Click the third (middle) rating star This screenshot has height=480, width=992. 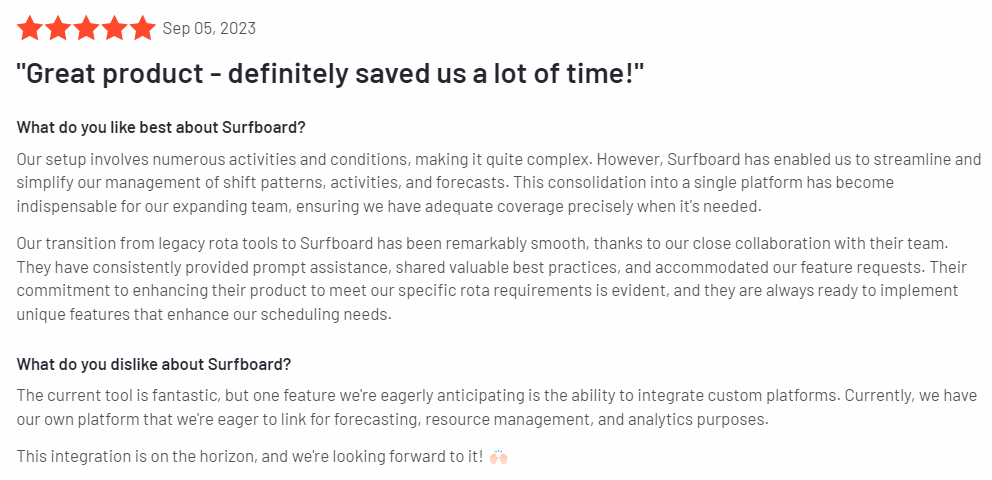coord(86,28)
